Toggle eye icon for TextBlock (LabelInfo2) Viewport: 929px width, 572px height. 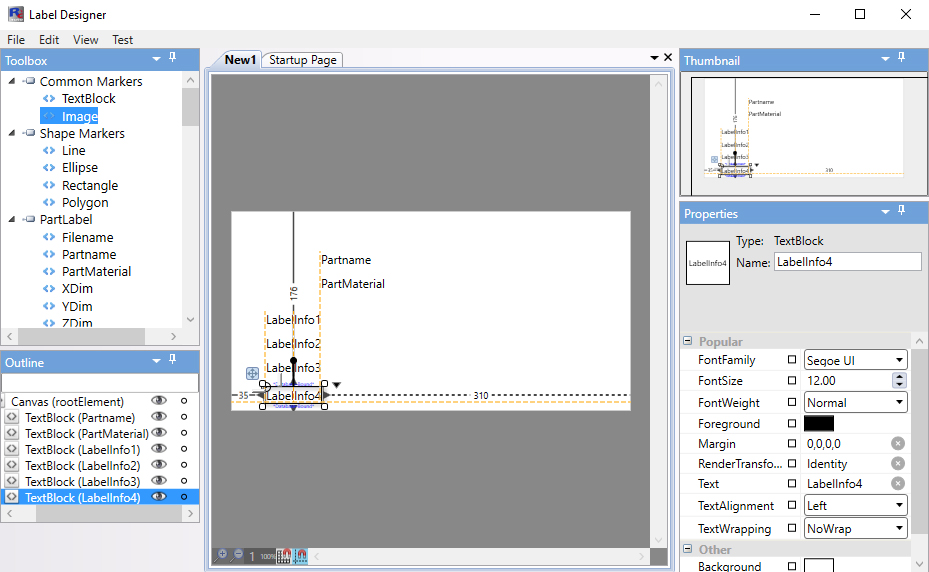(x=159, y=465)
